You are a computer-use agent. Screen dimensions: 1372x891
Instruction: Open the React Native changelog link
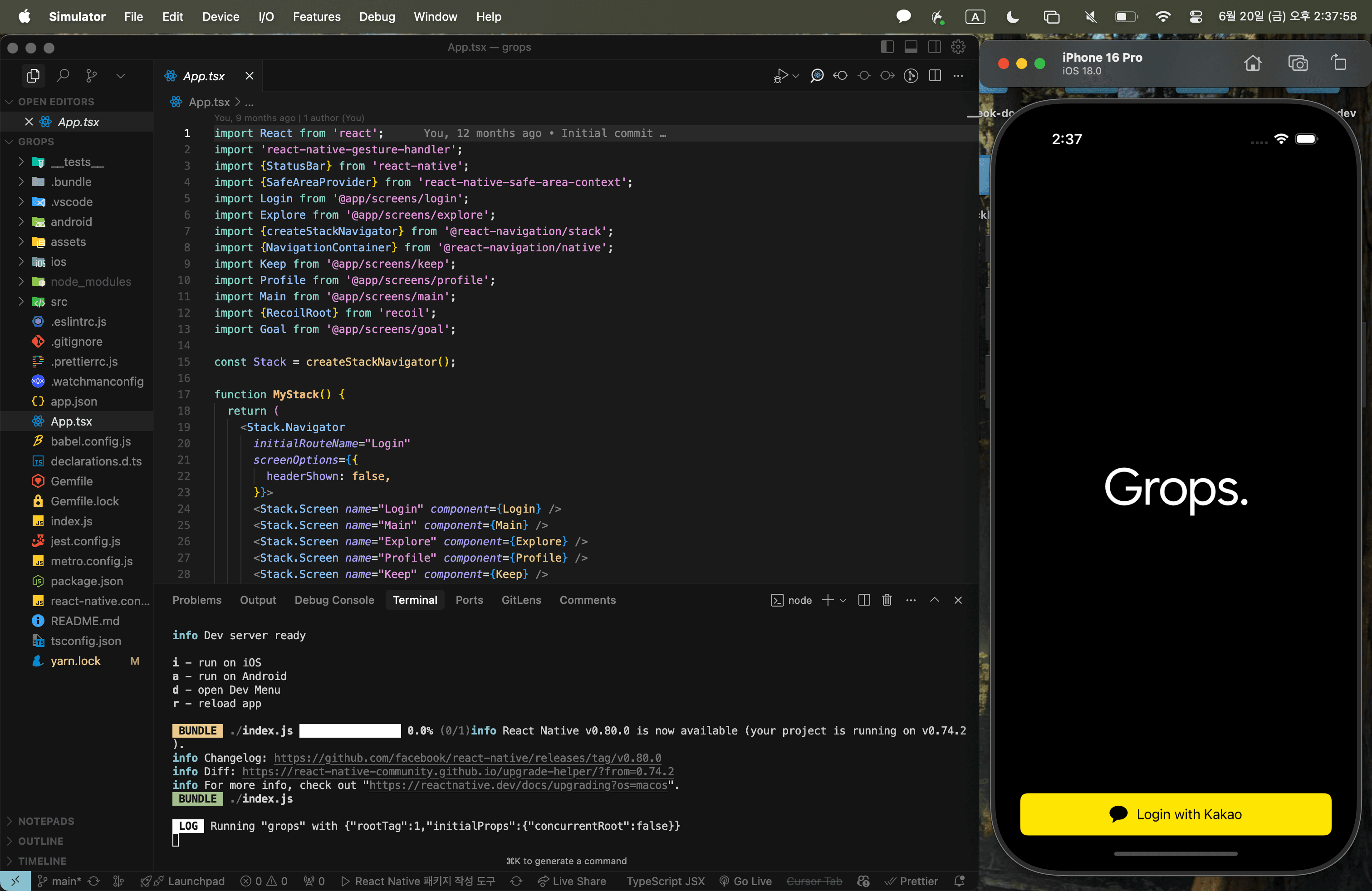click(x=467, y=757)
